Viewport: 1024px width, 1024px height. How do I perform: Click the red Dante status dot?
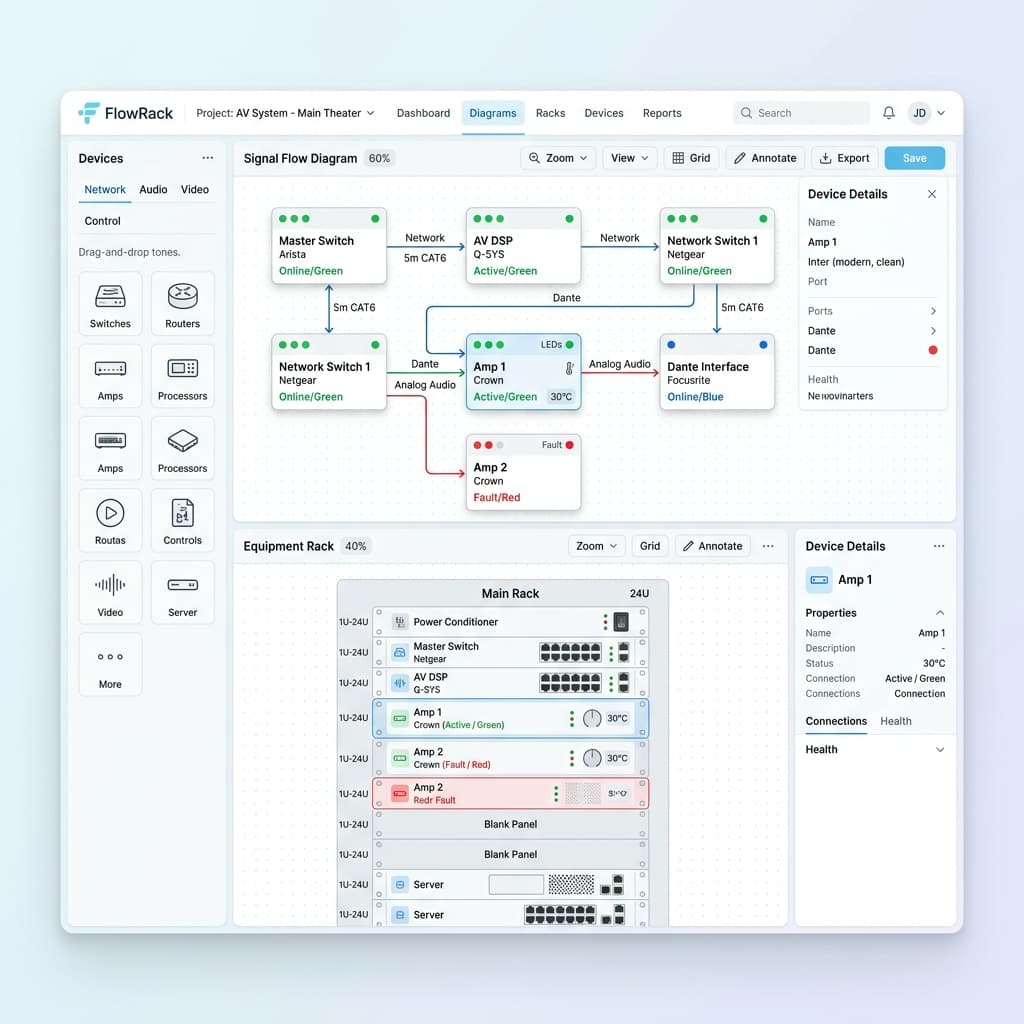point(933,350)
